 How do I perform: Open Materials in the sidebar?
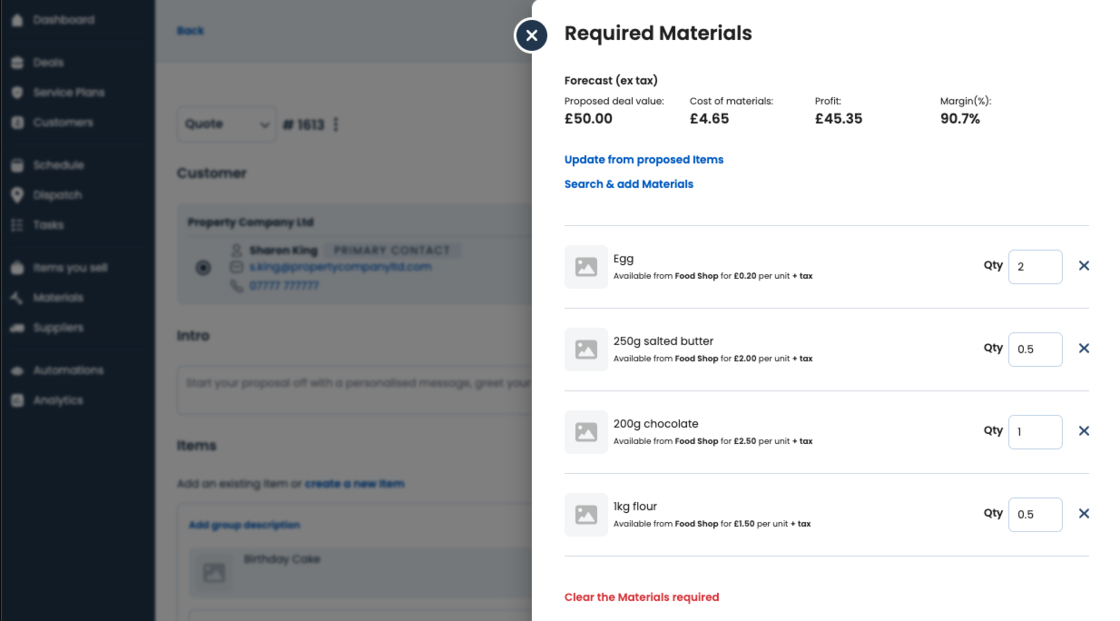pyautogui.click(x=57, y=298)
